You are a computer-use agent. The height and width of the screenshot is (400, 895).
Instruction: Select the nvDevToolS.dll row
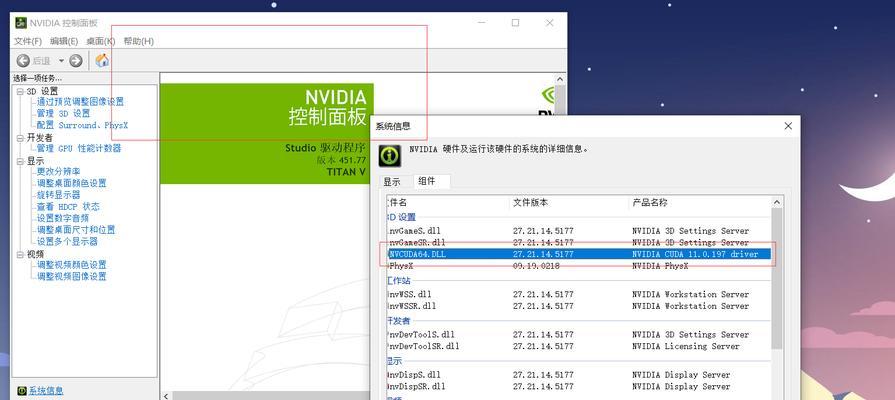tap(579, 334)
